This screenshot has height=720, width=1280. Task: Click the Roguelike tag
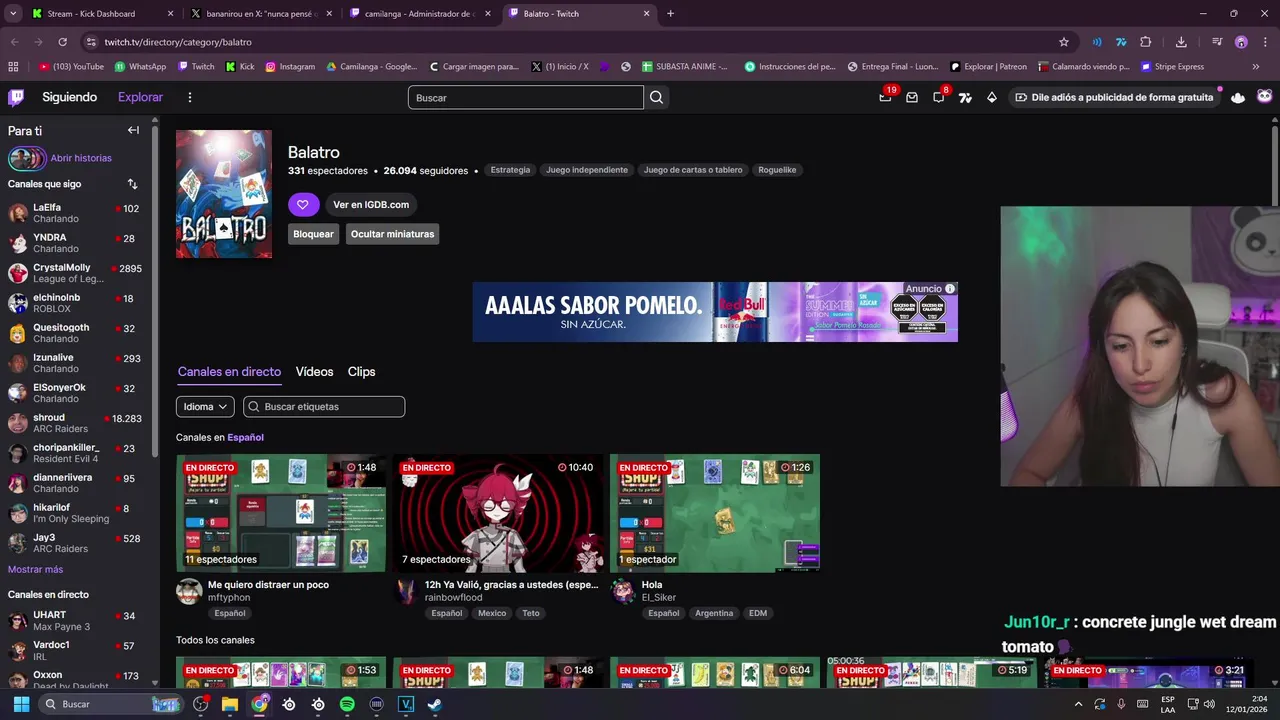point(777,170)
